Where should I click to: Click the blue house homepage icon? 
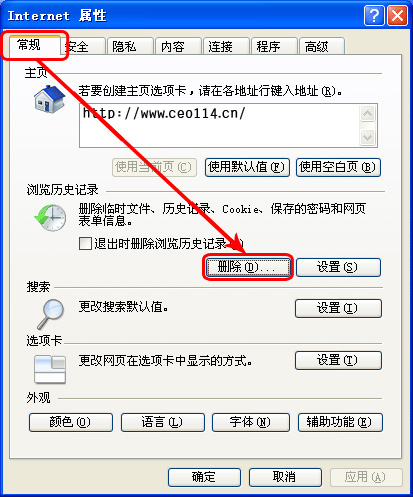pos(50,99)
